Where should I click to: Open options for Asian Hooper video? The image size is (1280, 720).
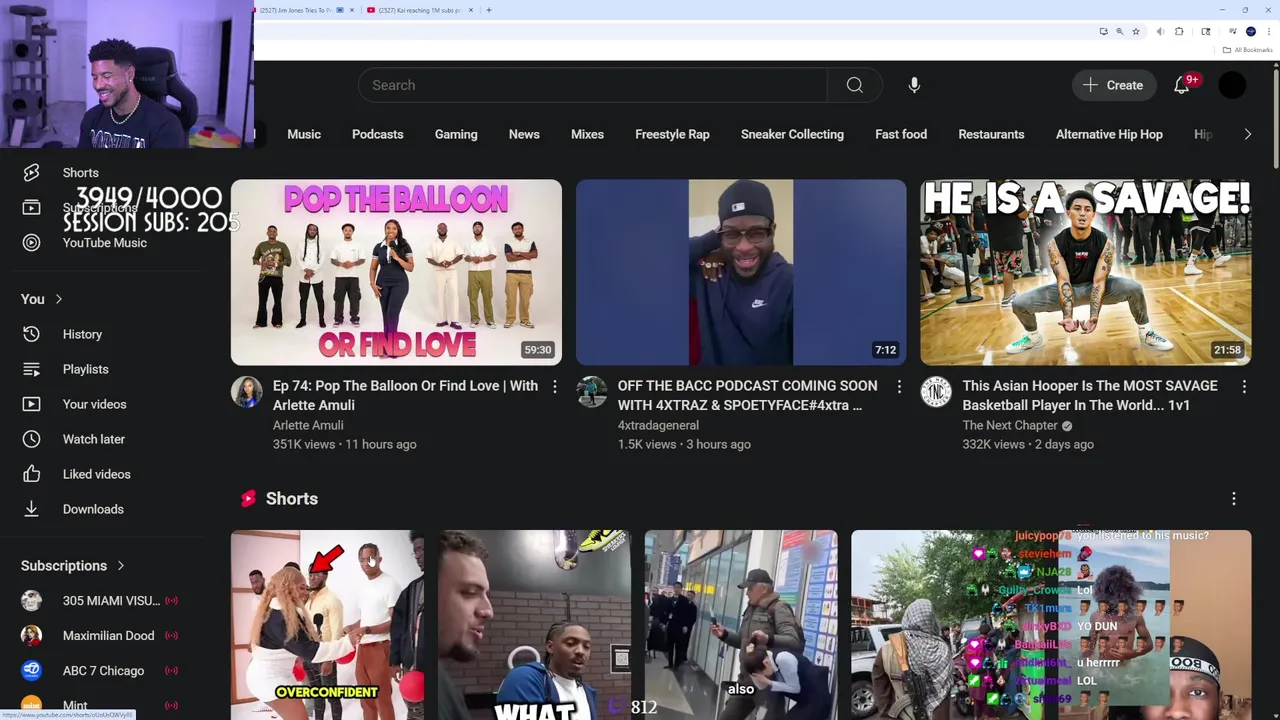(1244, 386)
